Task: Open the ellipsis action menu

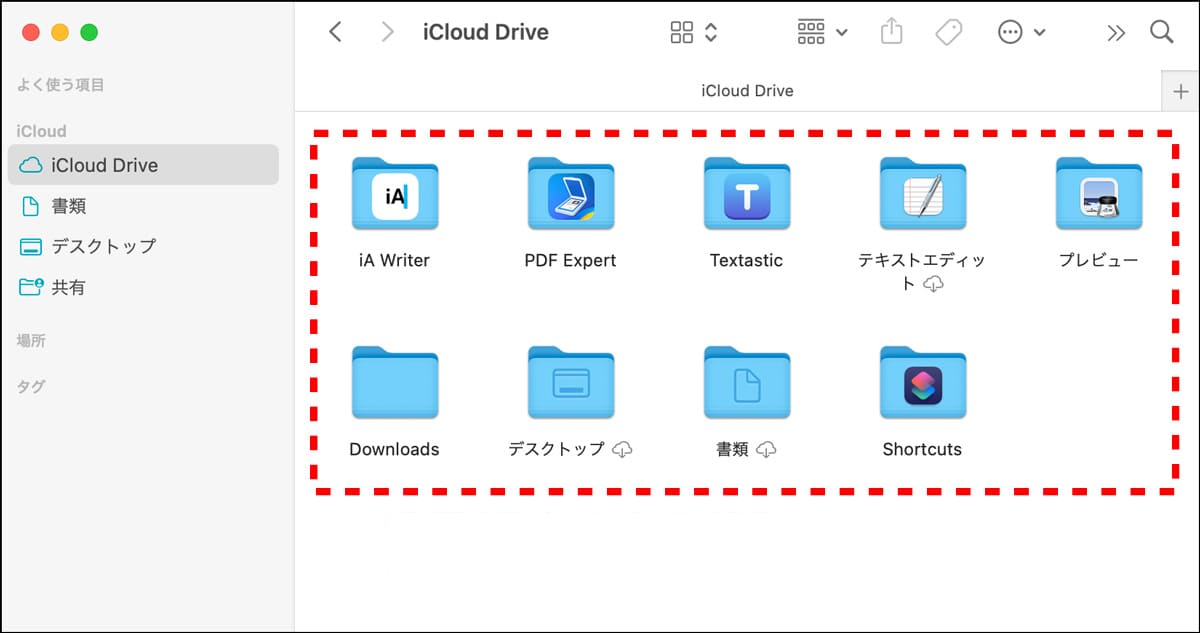Action: click(1021, 32)
